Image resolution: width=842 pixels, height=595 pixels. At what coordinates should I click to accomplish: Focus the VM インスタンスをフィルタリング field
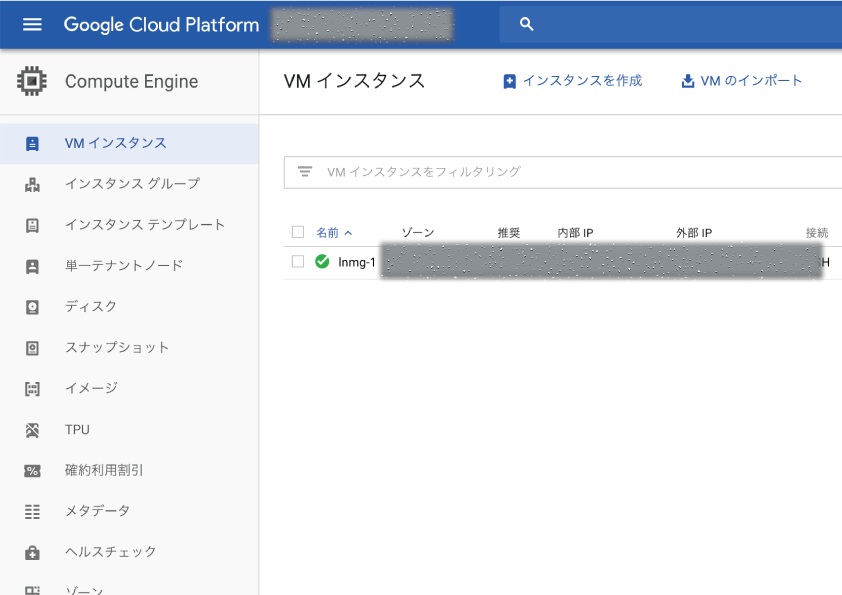coord(563,172)
